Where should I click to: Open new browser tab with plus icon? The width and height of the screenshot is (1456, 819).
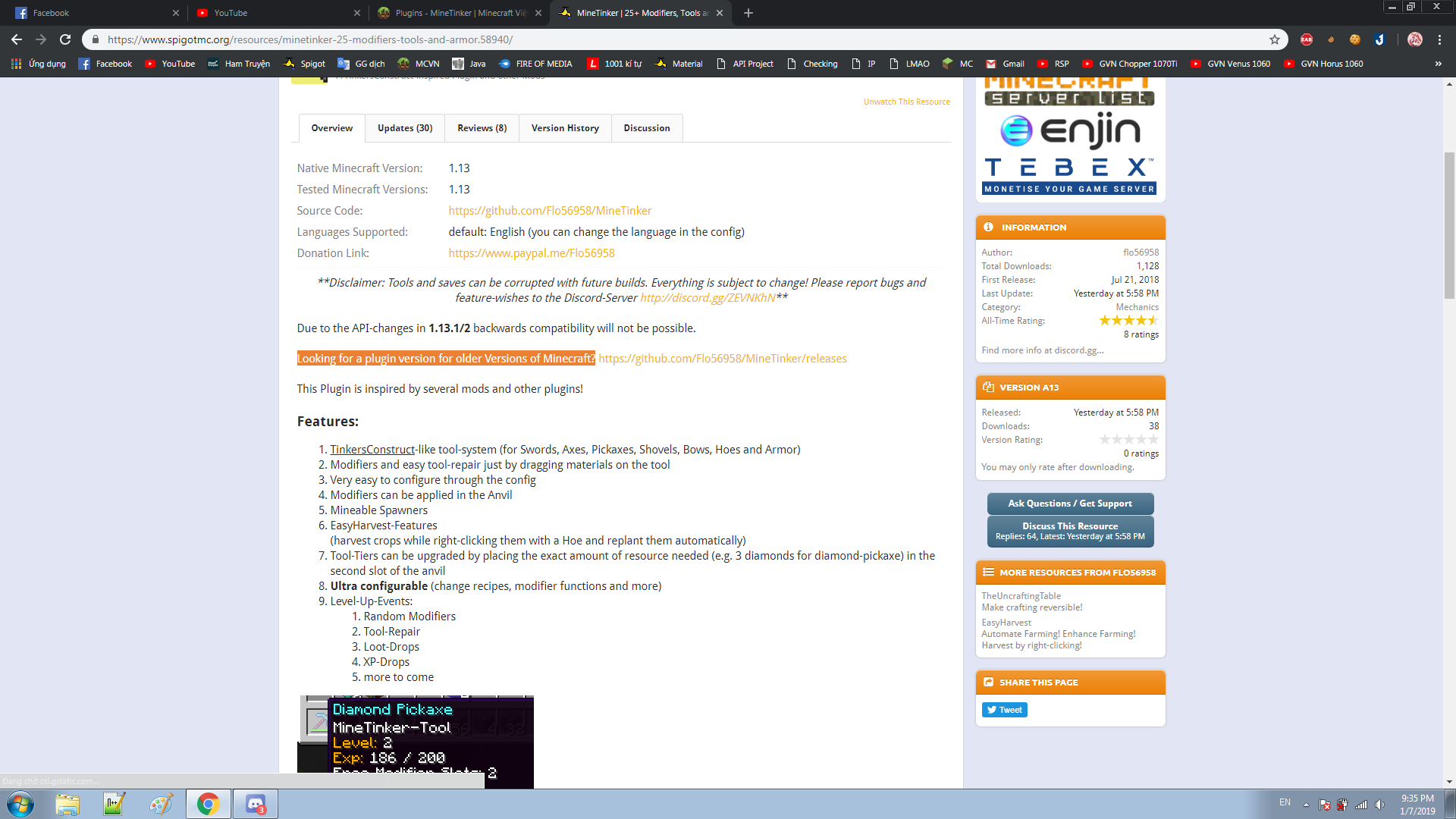(x=748, y=13)
